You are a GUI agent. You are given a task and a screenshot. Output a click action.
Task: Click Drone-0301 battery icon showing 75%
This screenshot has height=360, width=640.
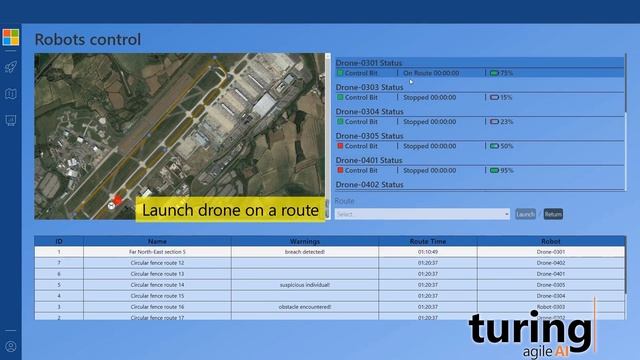point(494,73)
